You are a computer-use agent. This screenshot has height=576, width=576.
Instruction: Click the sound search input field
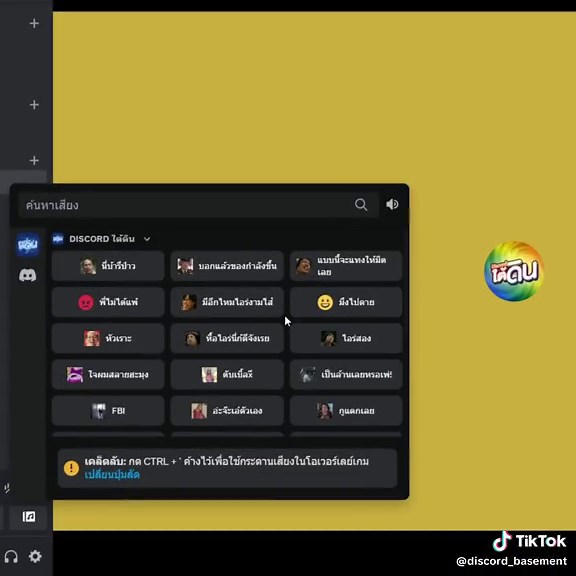click(198, 205)
